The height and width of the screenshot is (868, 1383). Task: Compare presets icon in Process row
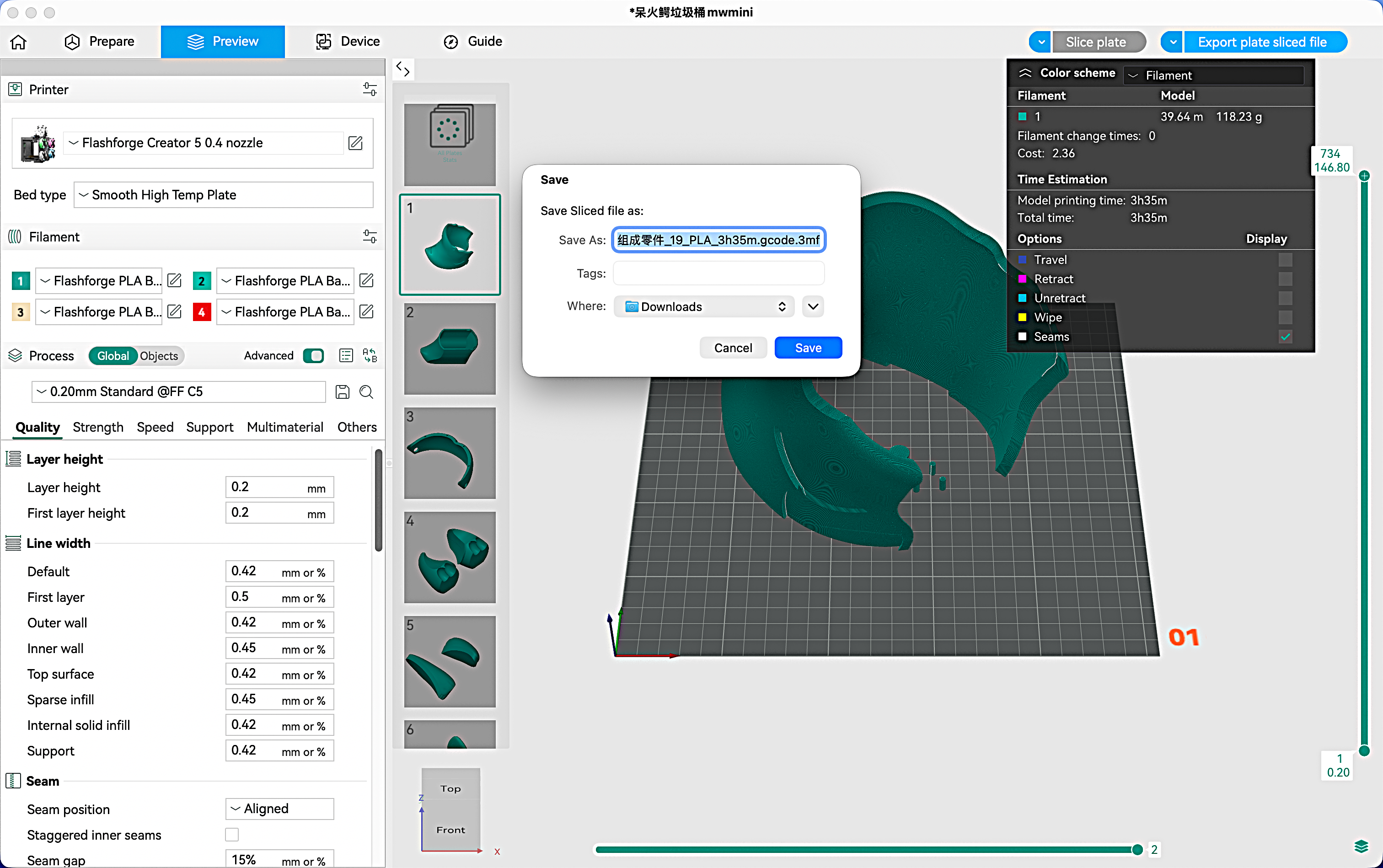(x=370, y=355)
